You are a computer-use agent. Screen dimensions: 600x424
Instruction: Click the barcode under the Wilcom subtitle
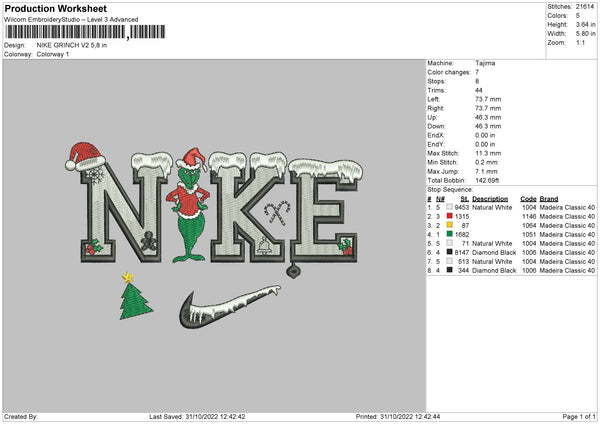pyautogui.click(x=85, y=32)
